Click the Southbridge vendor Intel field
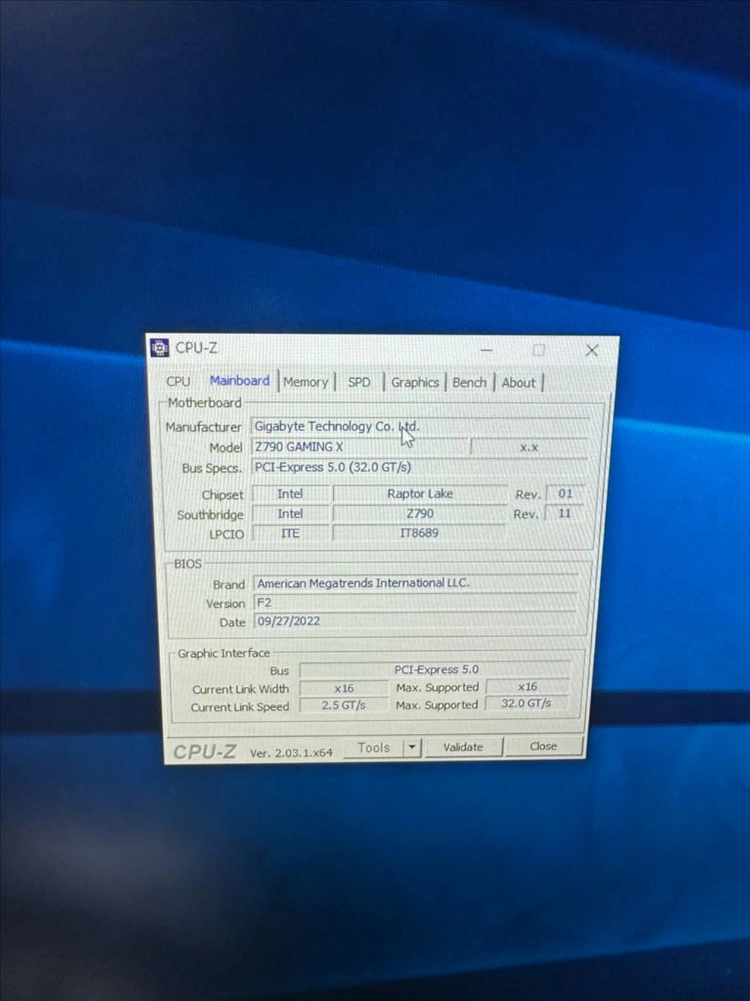 tap(290, 513)
